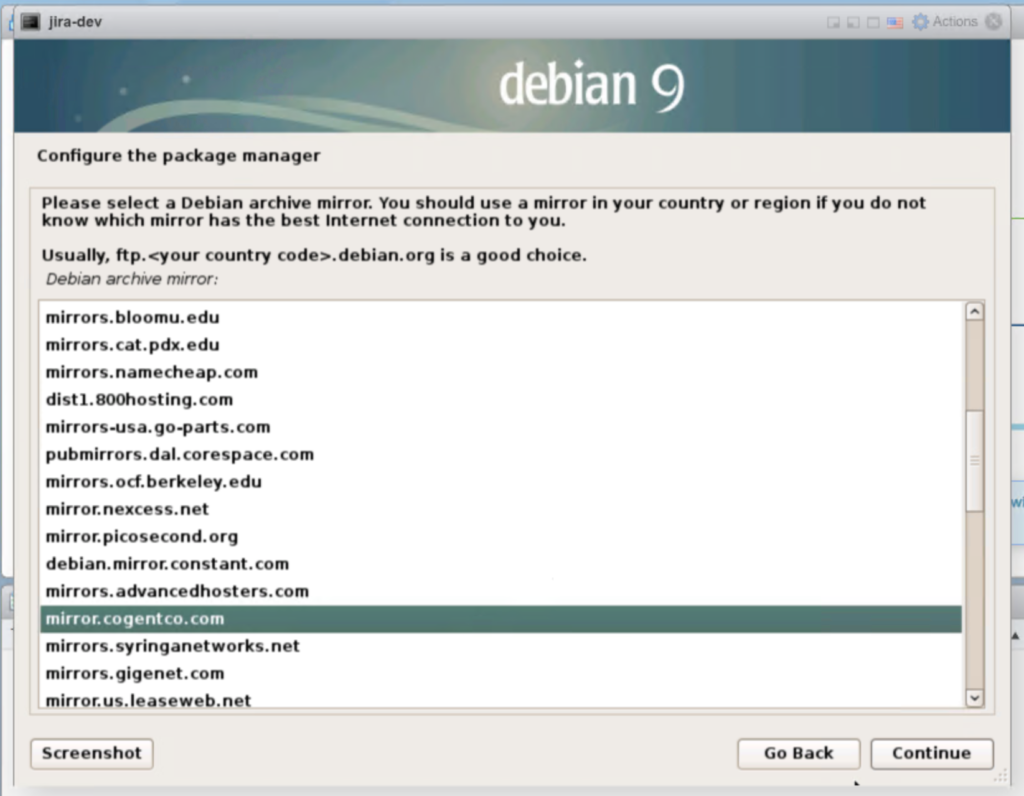Select mirror.nexcess.net mirror
The width and height of the screenshot is (1024, 796).
(501, 509)
